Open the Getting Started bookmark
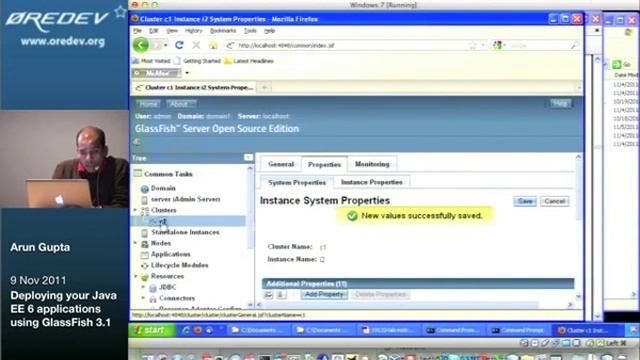Viewport: 640px width, 360px height. coord(198,61)
